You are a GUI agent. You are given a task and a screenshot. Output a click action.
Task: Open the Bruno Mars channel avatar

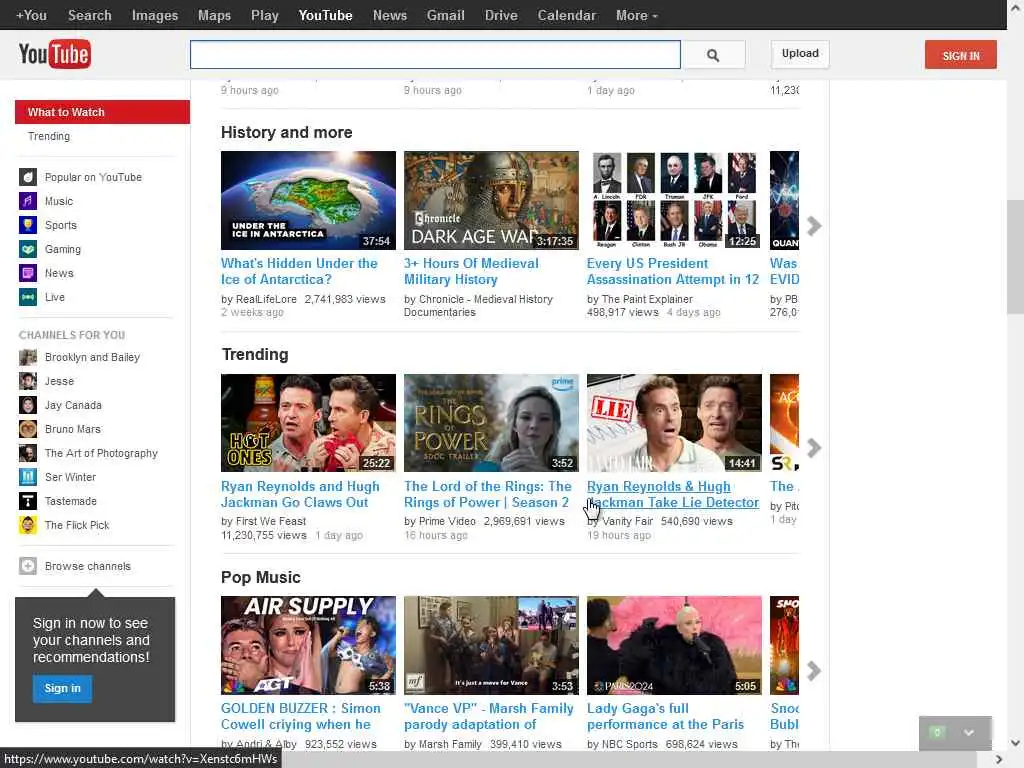coord(27,429)
